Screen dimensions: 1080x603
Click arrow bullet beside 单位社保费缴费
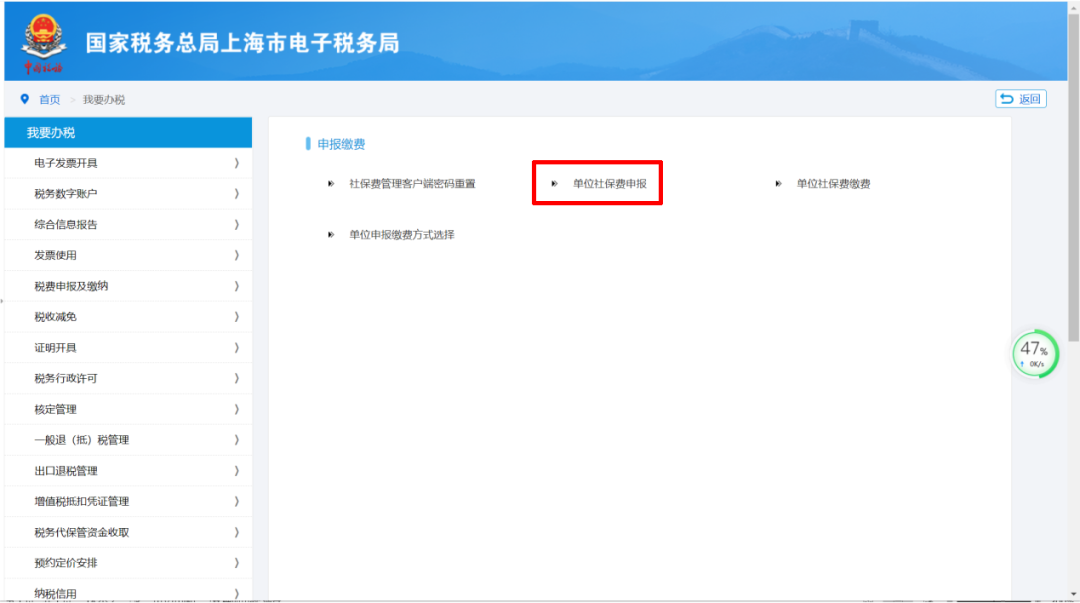point(778,184)
